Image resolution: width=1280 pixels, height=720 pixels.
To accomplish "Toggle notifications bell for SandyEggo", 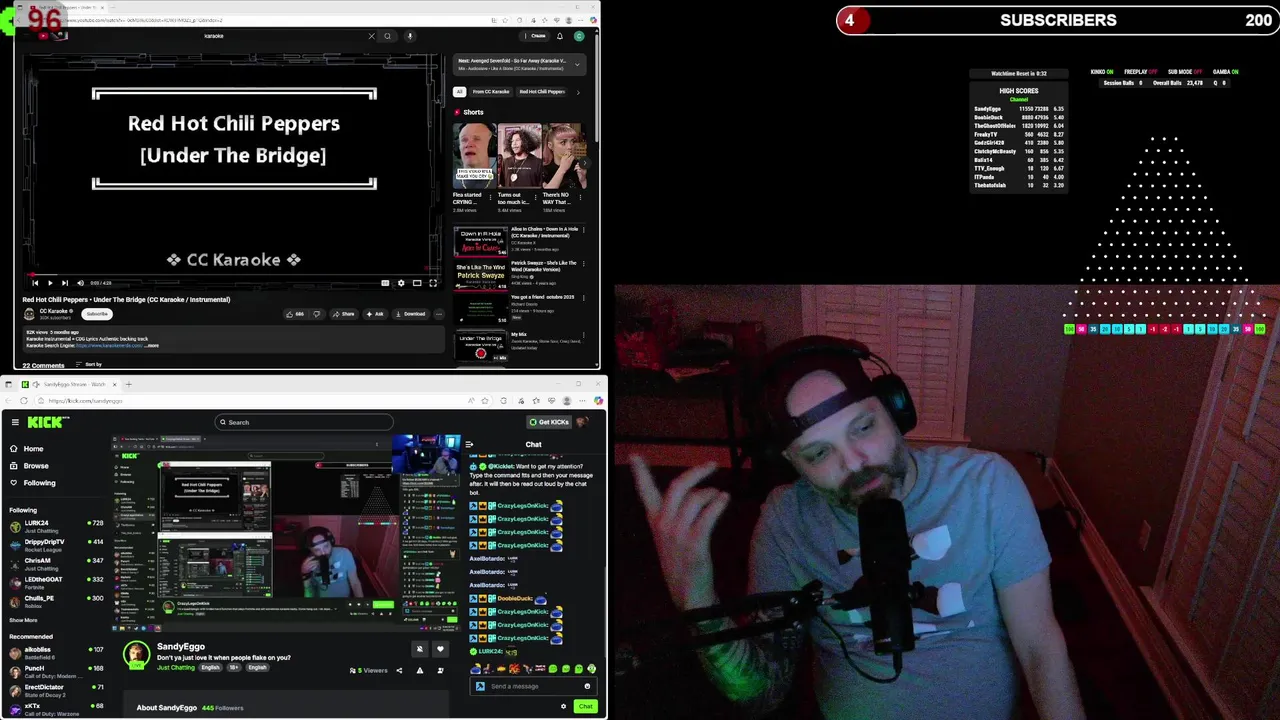I will click(420, 649).
